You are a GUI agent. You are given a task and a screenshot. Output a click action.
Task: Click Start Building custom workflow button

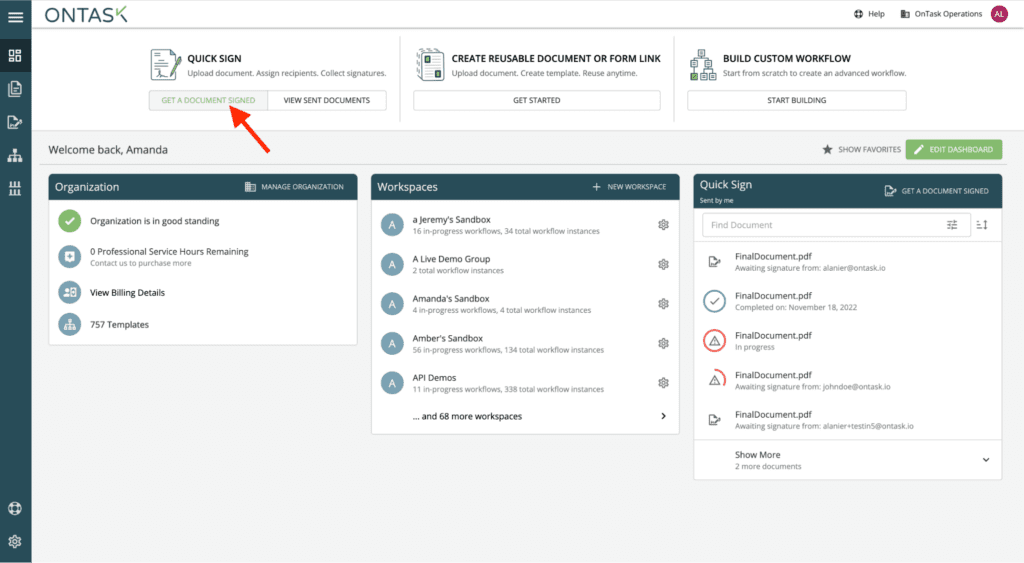coord(797,100)
